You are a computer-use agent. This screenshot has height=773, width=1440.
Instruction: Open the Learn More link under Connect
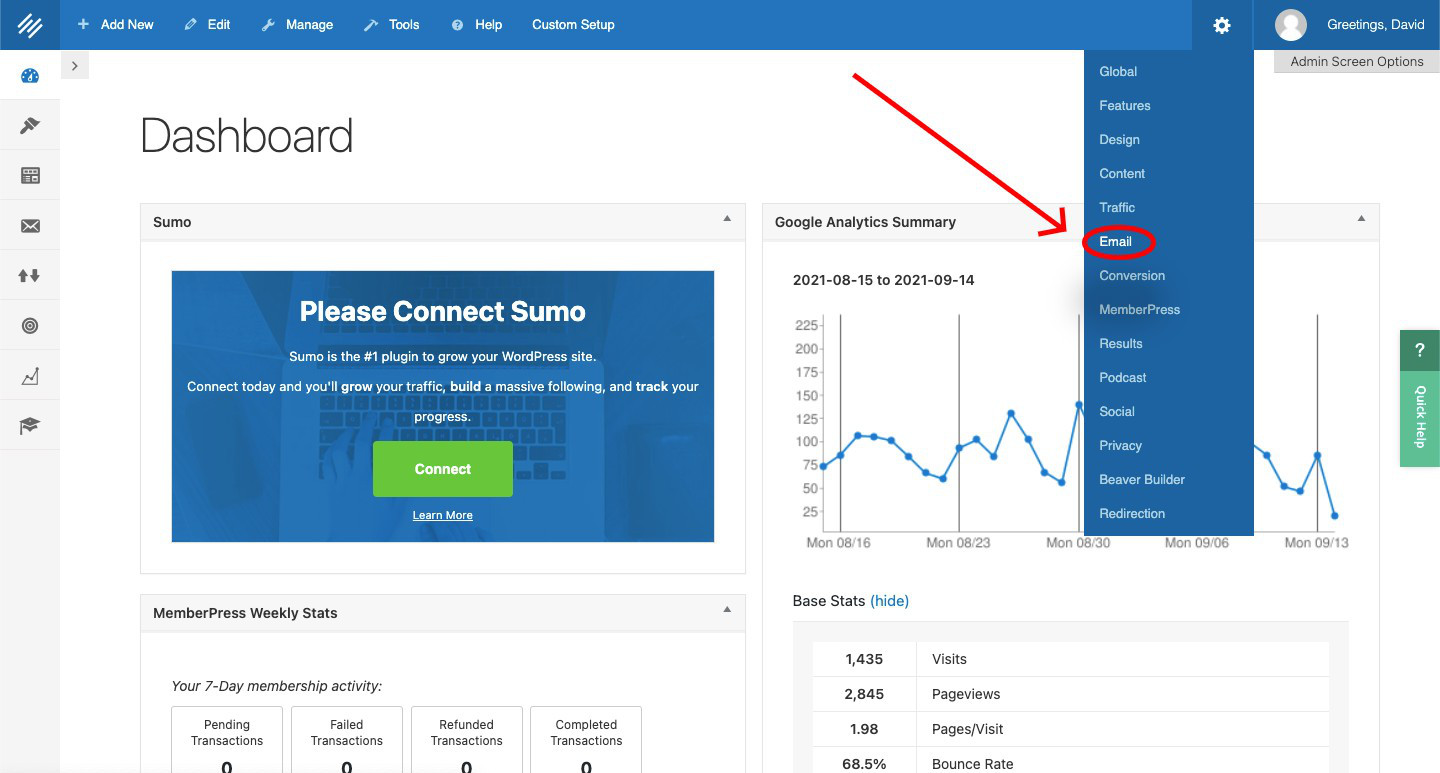pyautogui.click(x=442, y=515)
